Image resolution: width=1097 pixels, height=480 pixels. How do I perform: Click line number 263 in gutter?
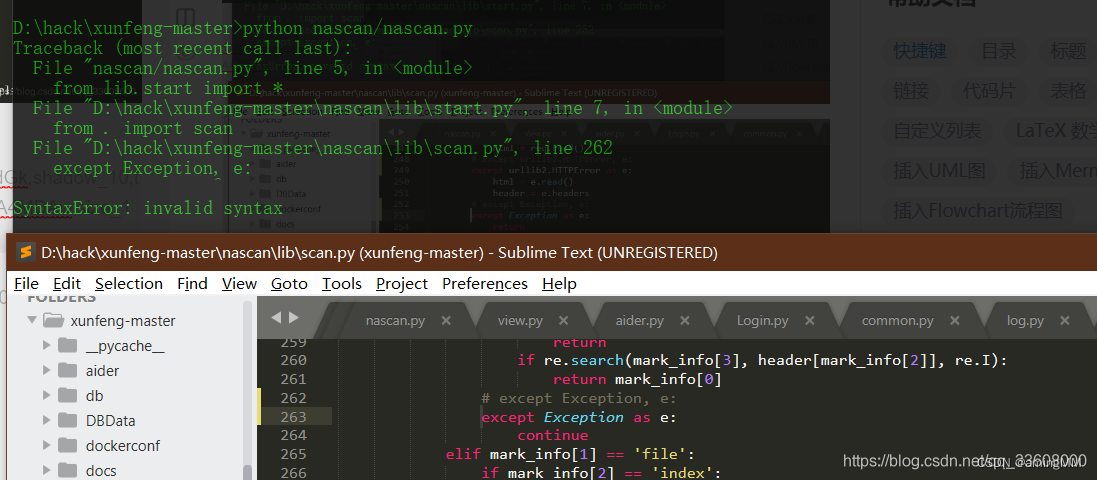[293, 417]
